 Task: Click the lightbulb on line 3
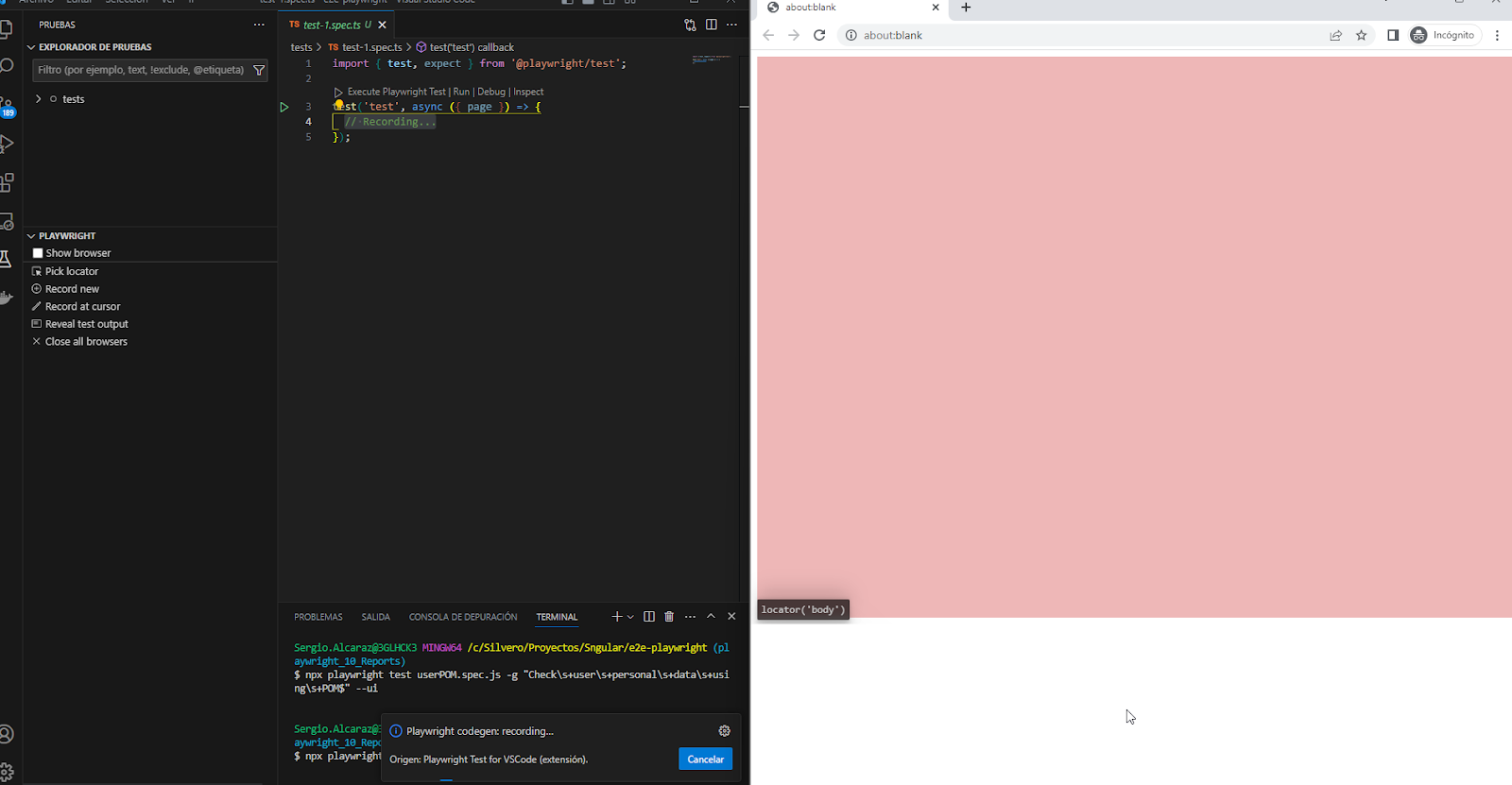point(338,105)
